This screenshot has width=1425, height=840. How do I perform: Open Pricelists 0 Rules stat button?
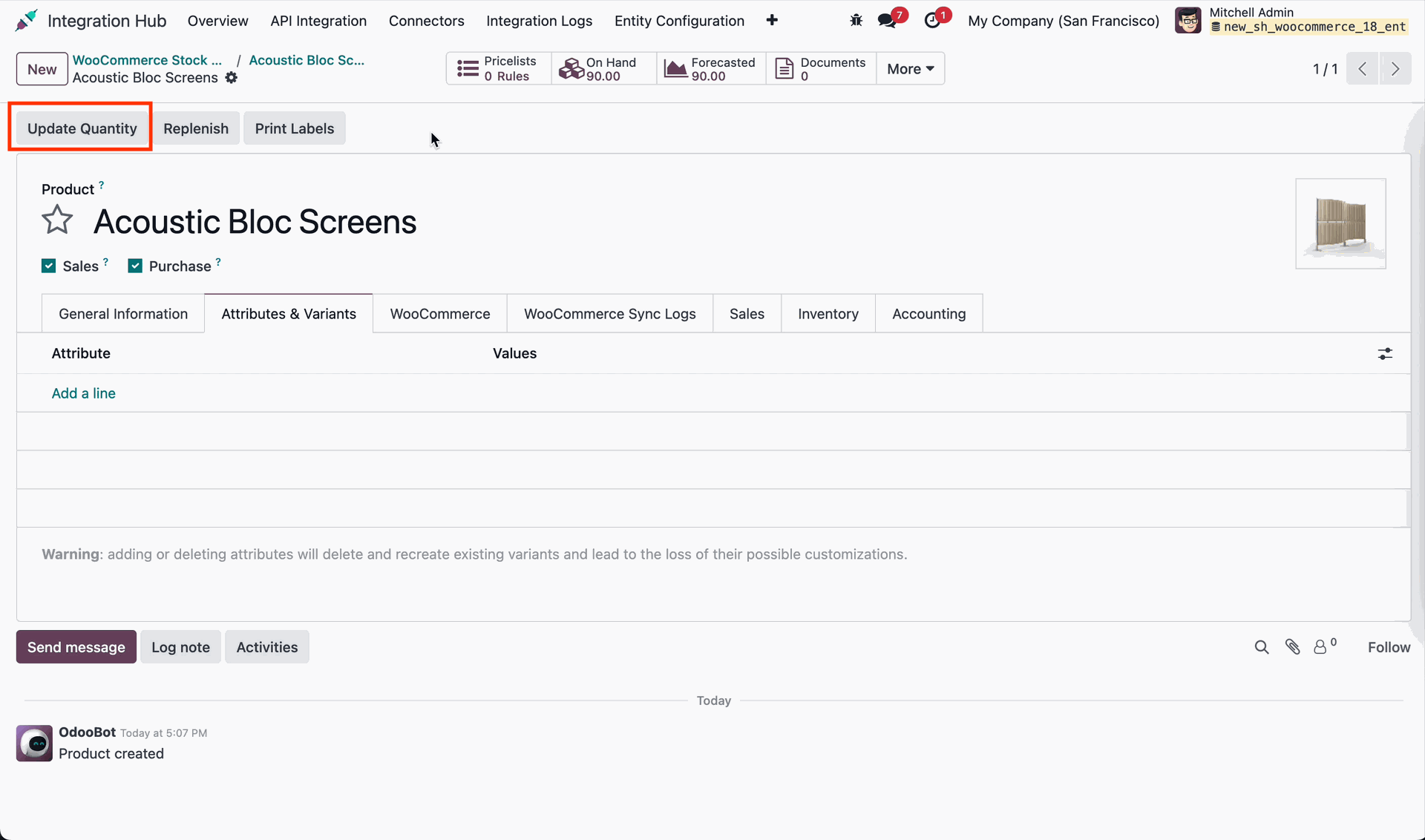(499, 69)
